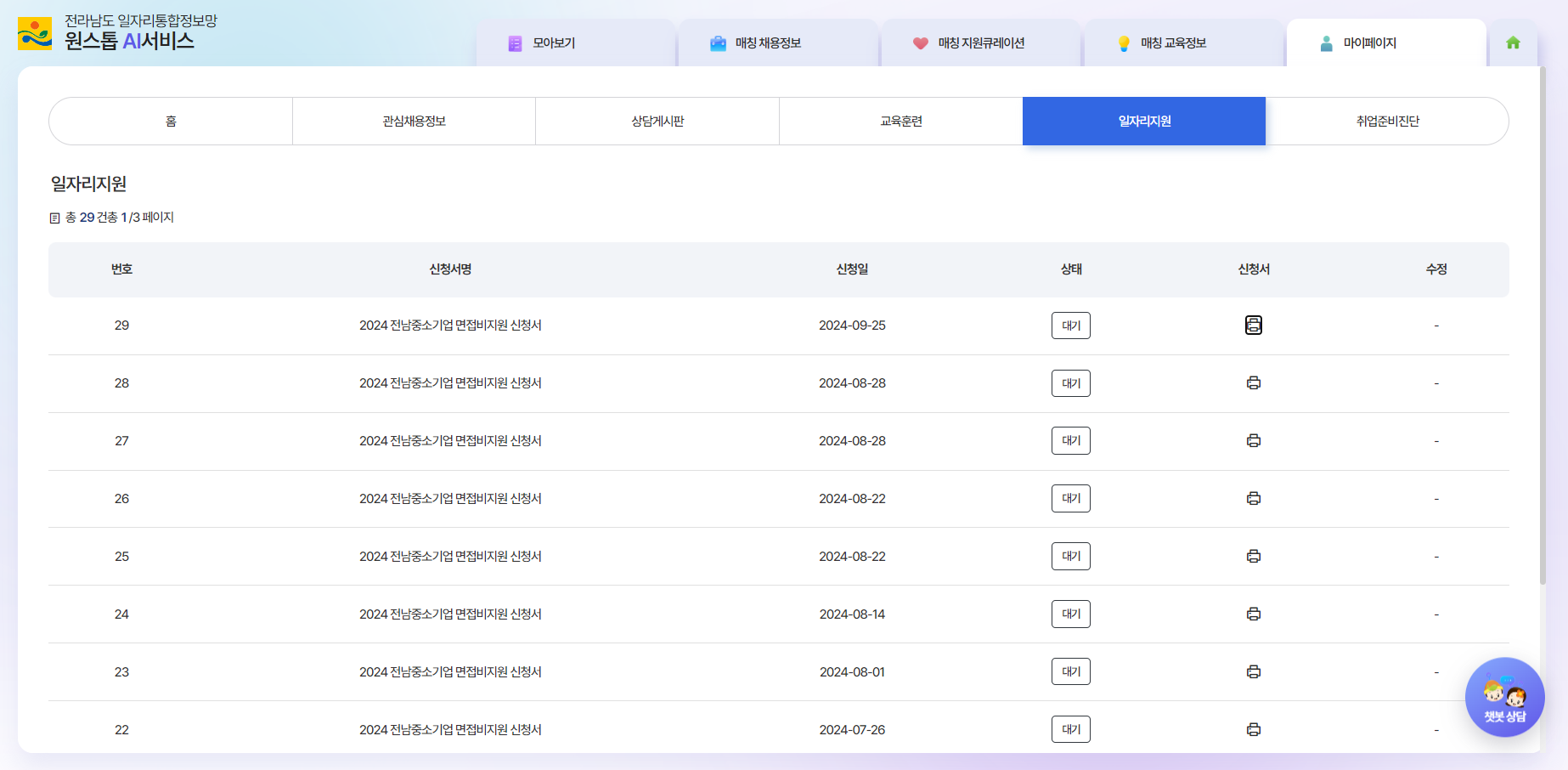The height and width of the screenshot is (770, 1568).
Task: Print application form for row 23
Action: click(x=1254, y=672)
